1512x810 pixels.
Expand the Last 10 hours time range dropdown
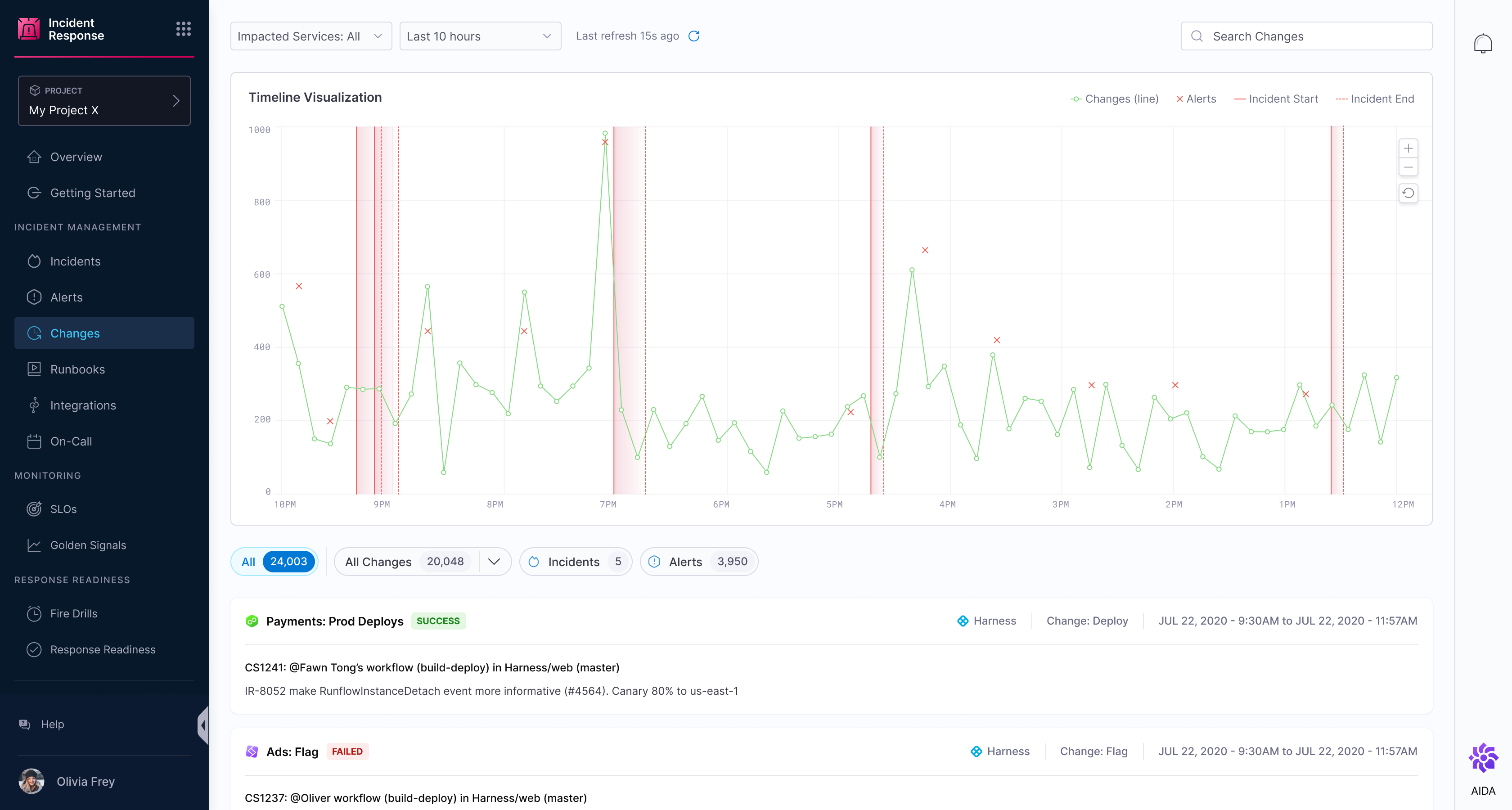click(480, 36)
